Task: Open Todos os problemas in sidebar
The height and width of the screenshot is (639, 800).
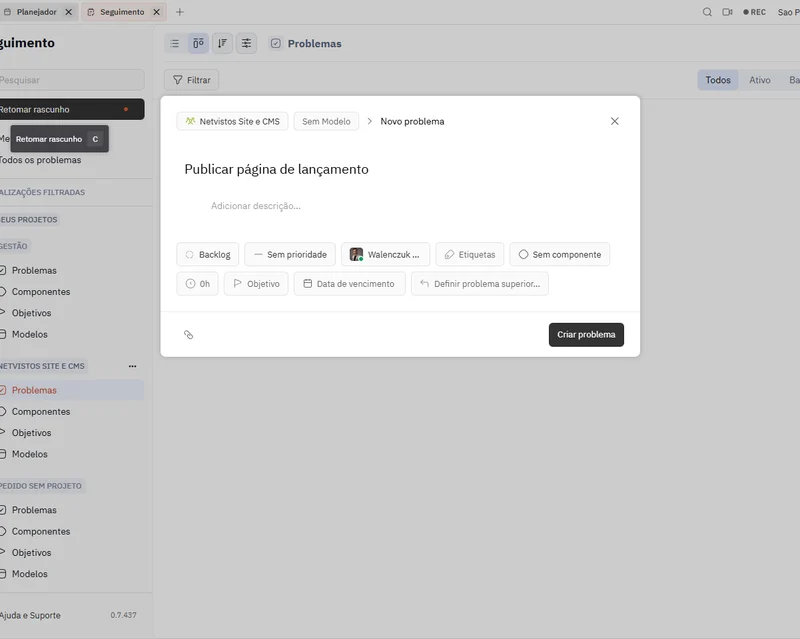Action: [x=40, y=160]
